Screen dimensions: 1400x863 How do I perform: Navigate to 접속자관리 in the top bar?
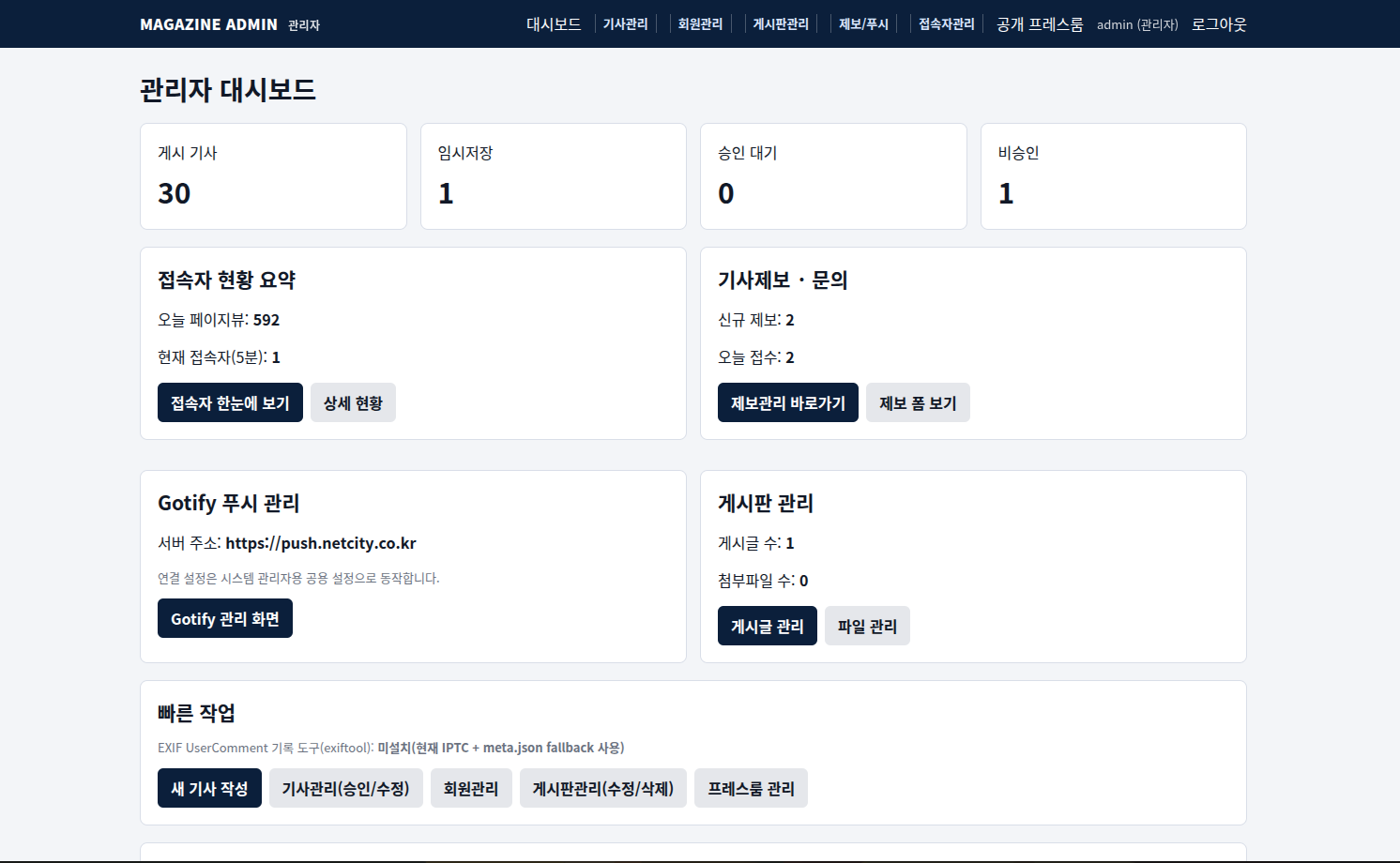coord(946,24)
